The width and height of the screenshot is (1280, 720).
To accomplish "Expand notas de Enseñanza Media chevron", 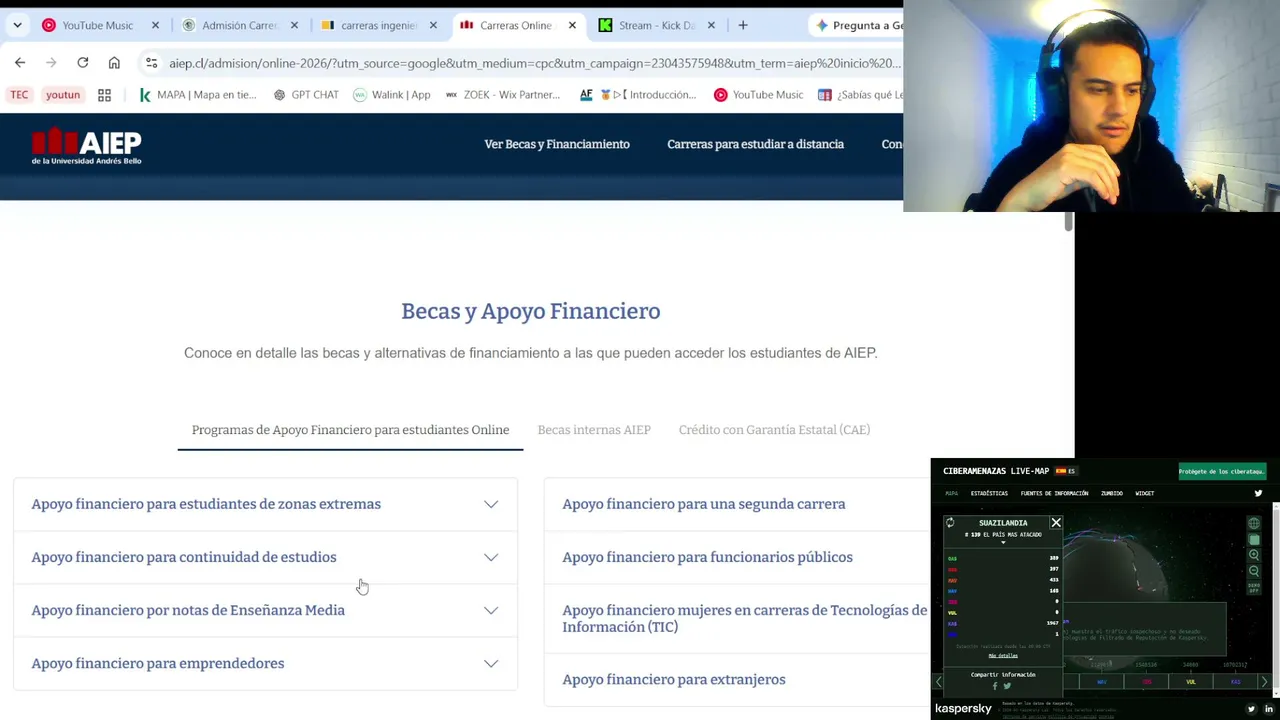I will 491,610.
